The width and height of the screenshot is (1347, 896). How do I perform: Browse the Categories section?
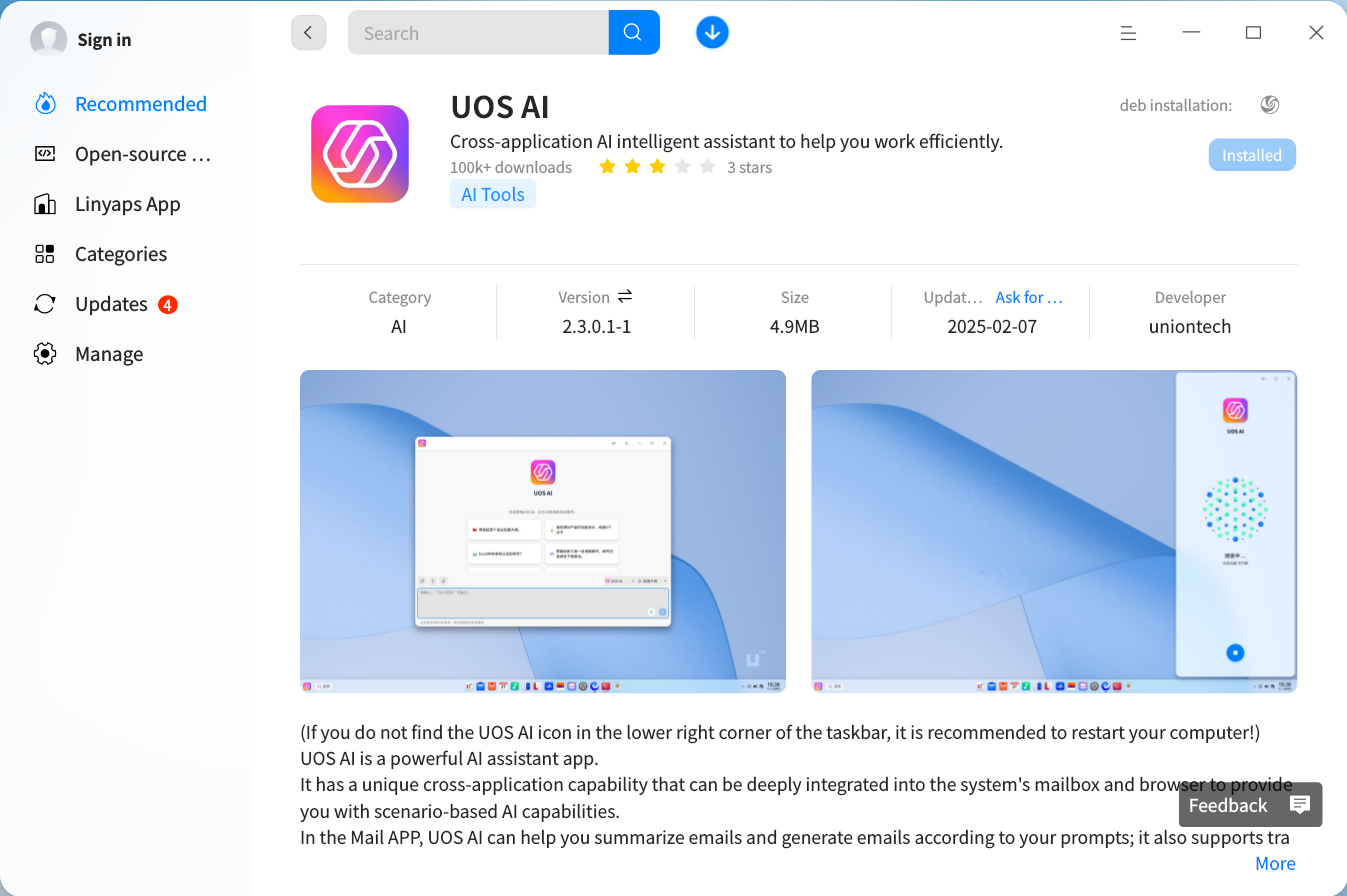point(120,254)
